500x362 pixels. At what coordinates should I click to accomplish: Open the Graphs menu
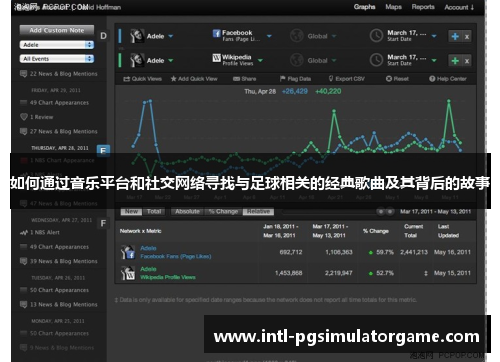tap(364, 7)
